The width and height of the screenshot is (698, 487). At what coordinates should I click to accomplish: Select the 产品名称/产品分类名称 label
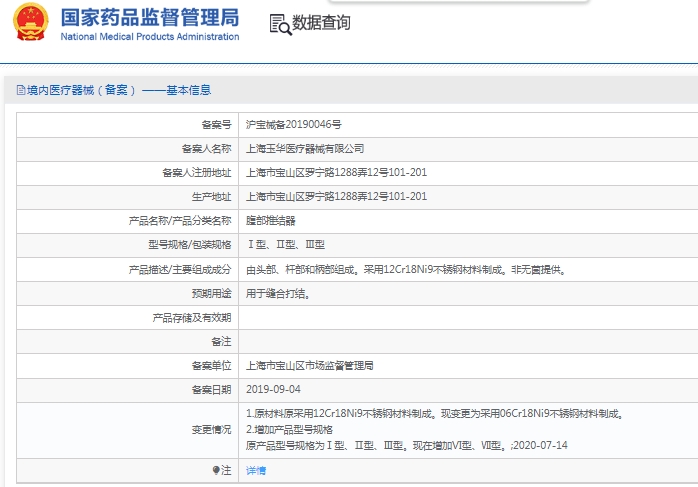(180, 221)
